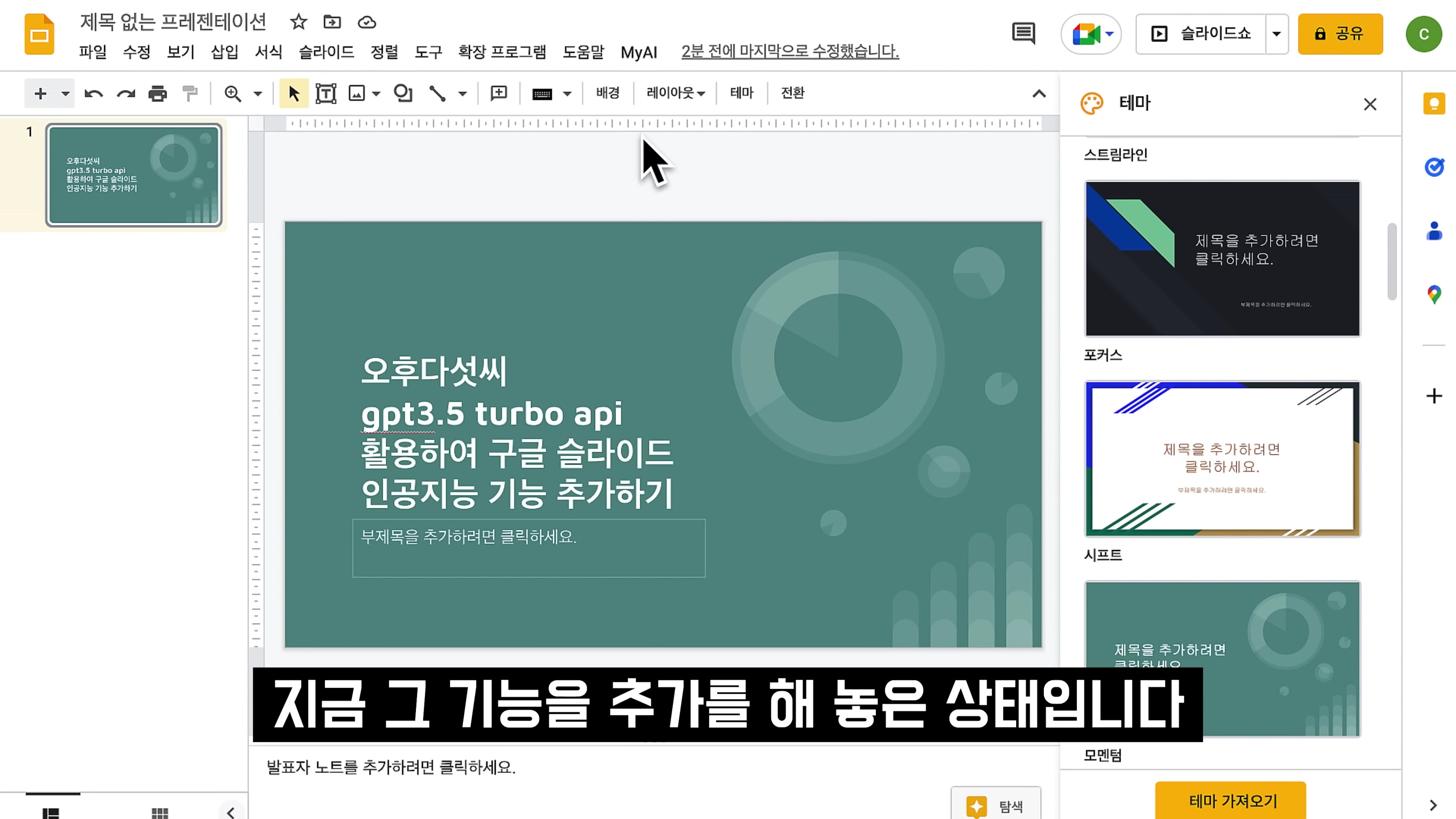Apply the 시프트 green theme thumbnail
The width and height of the screenshot is (1456, 819).
point(1222,659)
